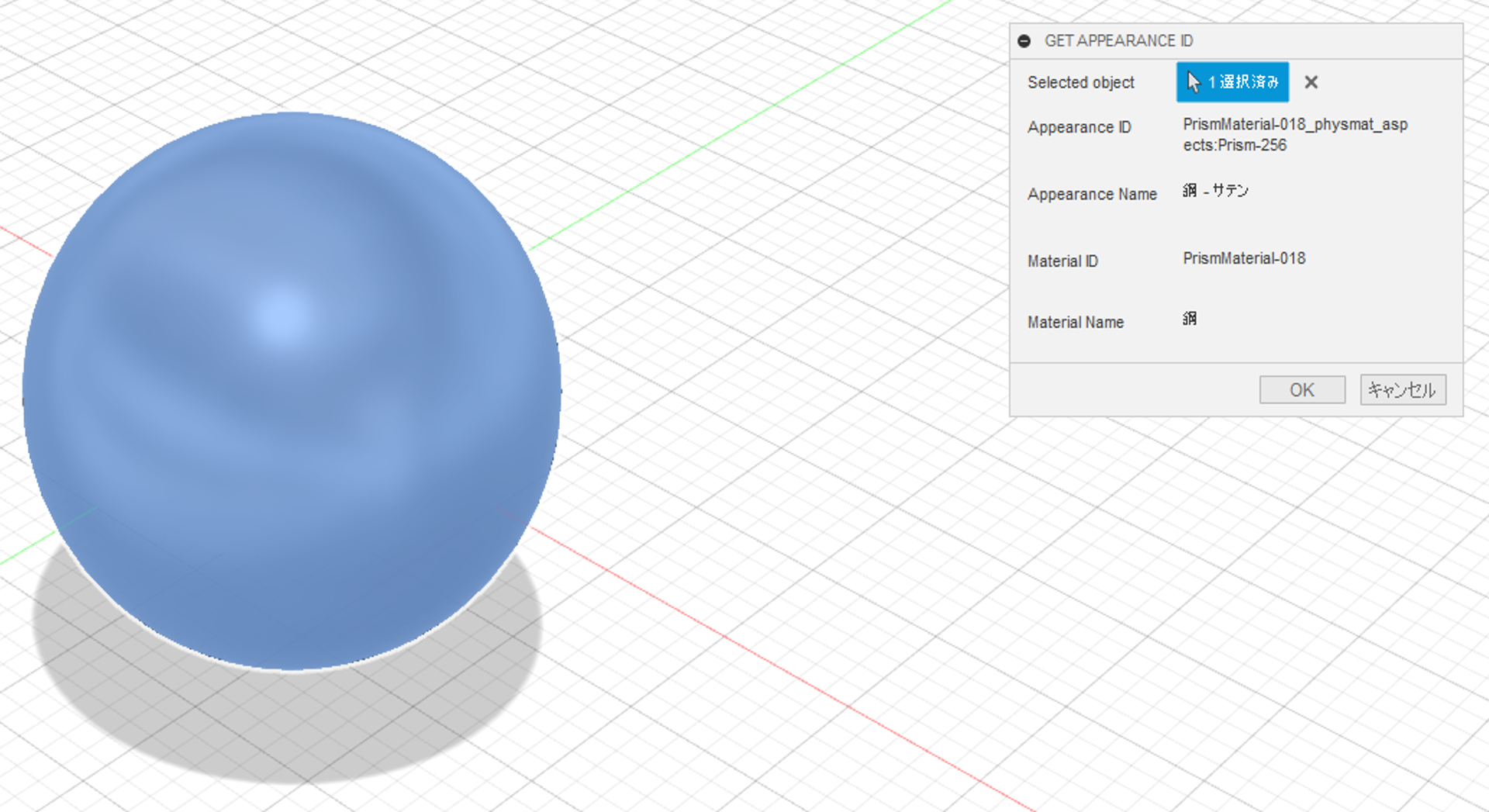Click the Appearance Name value 鋼 - サテン
The width and height of the screenshot is (1489, 812).
tap(1216, 191)
